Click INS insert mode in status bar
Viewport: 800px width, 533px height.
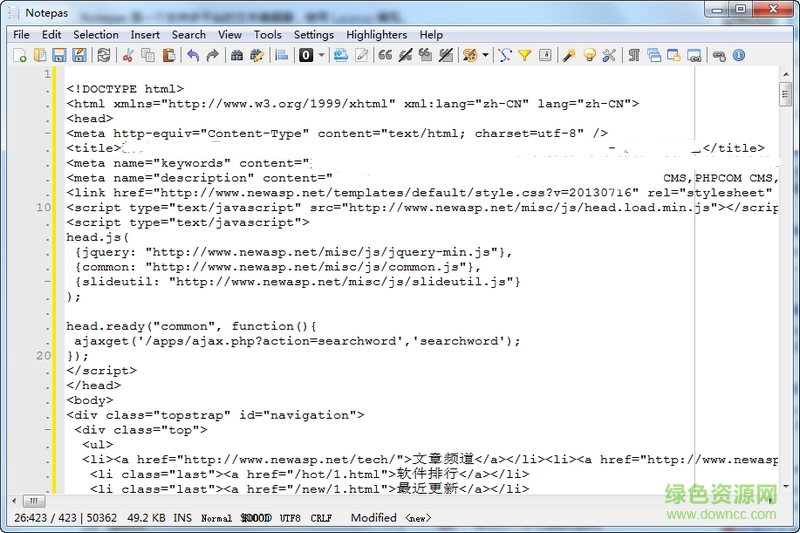(183, 518)
